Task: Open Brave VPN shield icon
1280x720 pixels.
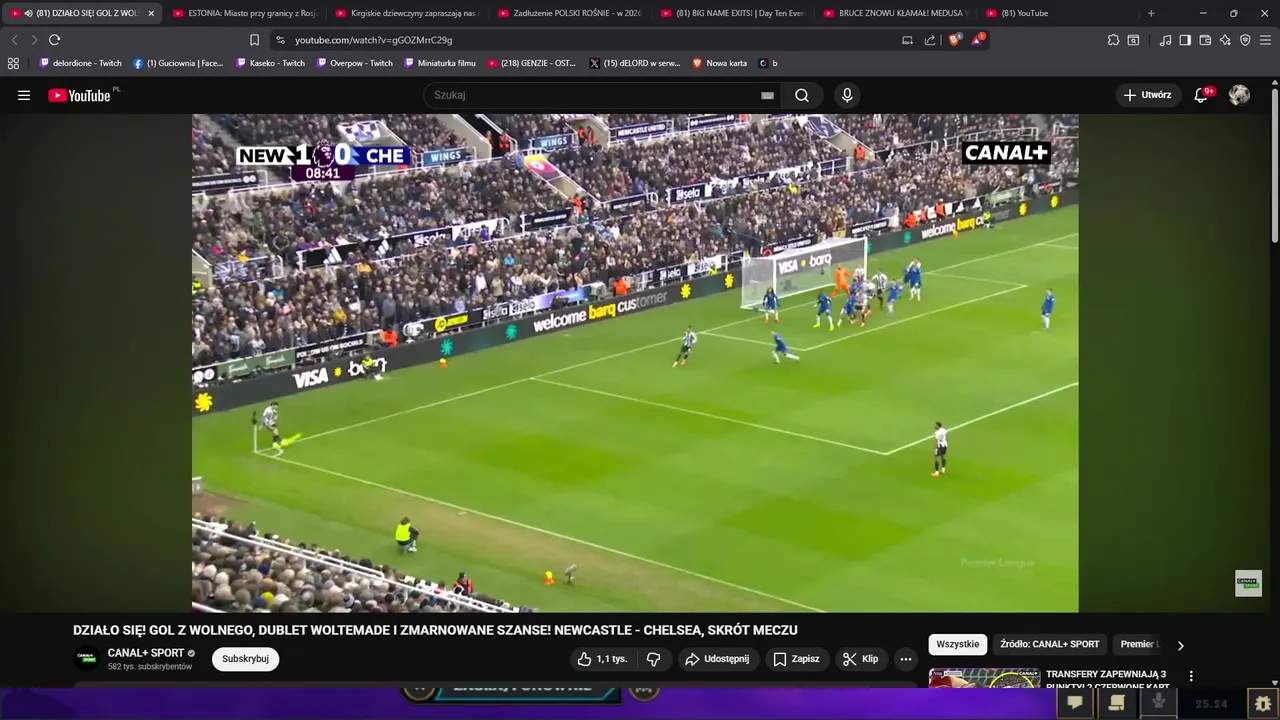Action: click(x=1245, y=40)
